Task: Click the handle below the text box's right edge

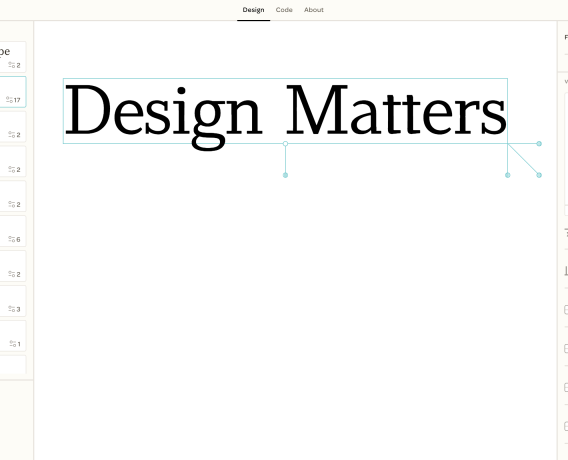Action: (508, 175)
